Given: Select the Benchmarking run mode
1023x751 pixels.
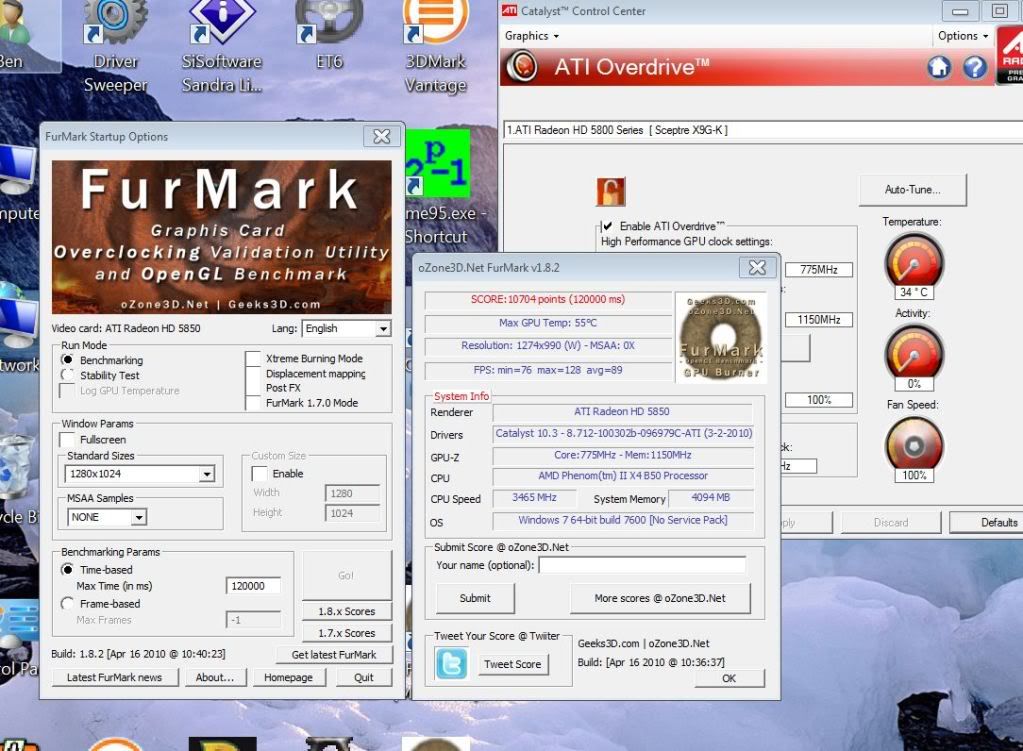Looking at the screenshot, I should click(x=67, y=360).
